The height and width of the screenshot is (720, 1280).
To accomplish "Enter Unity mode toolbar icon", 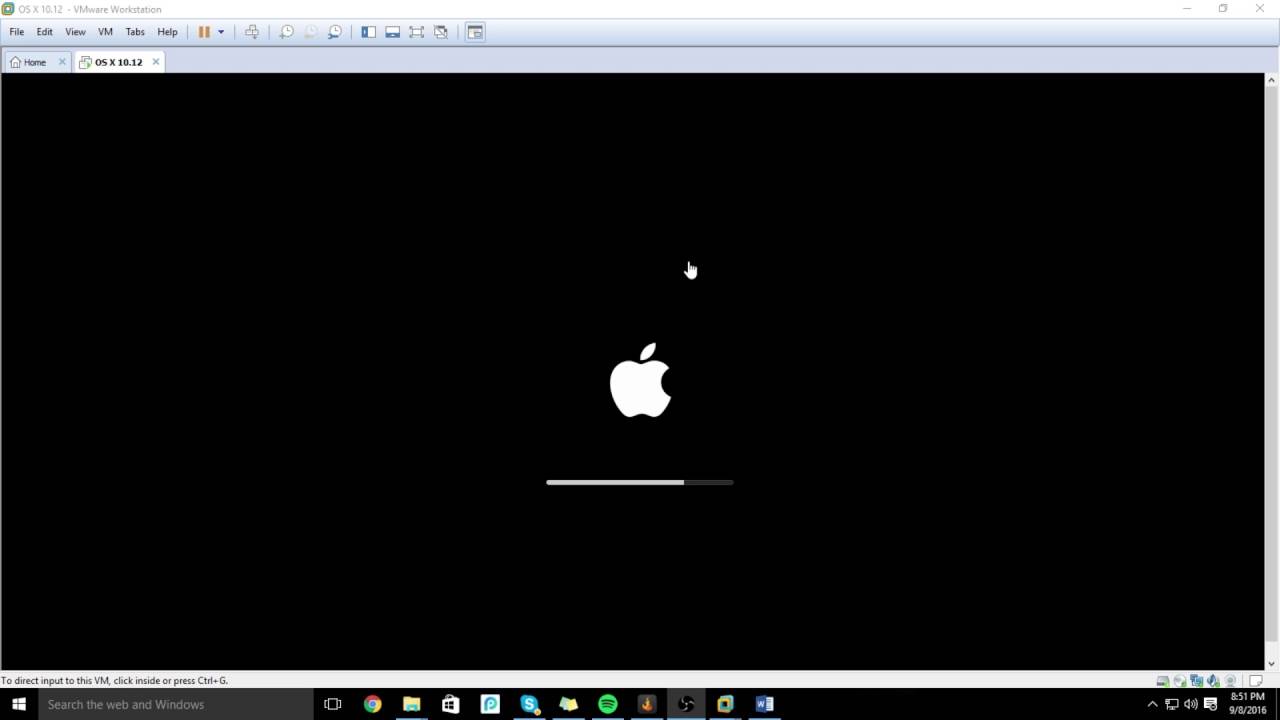I will click(x=441, y=32).
